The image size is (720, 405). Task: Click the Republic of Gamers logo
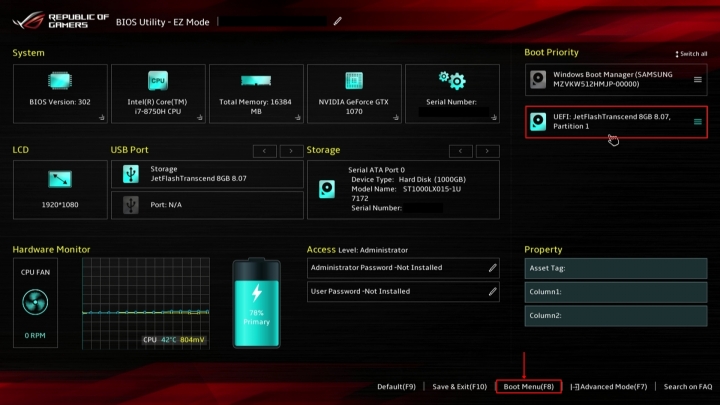coord(61,21)
